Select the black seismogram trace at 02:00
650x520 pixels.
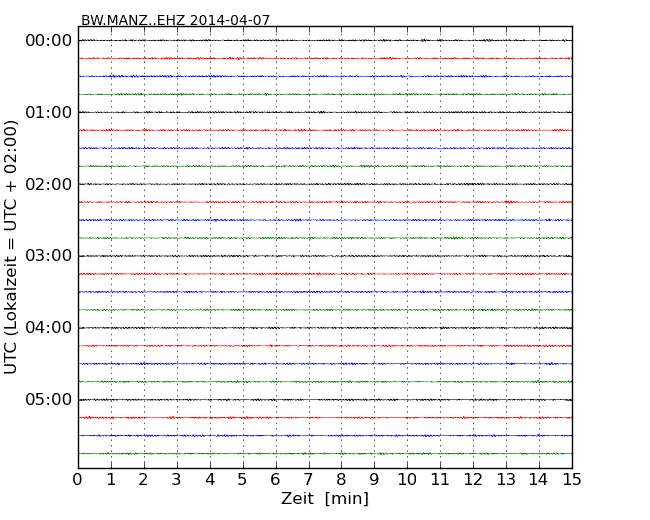click(x=325, y=184)
